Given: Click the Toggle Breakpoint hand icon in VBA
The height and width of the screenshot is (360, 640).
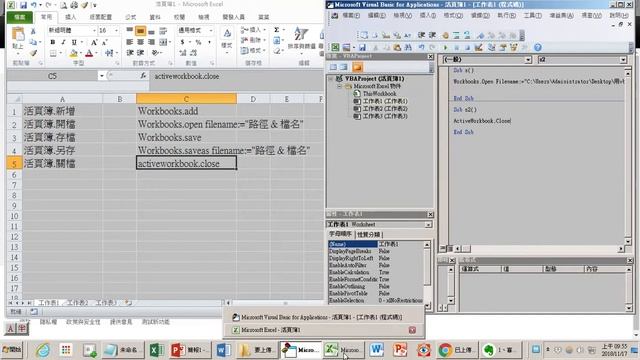Looking at the screenshot, I should (x=445, y=36).
